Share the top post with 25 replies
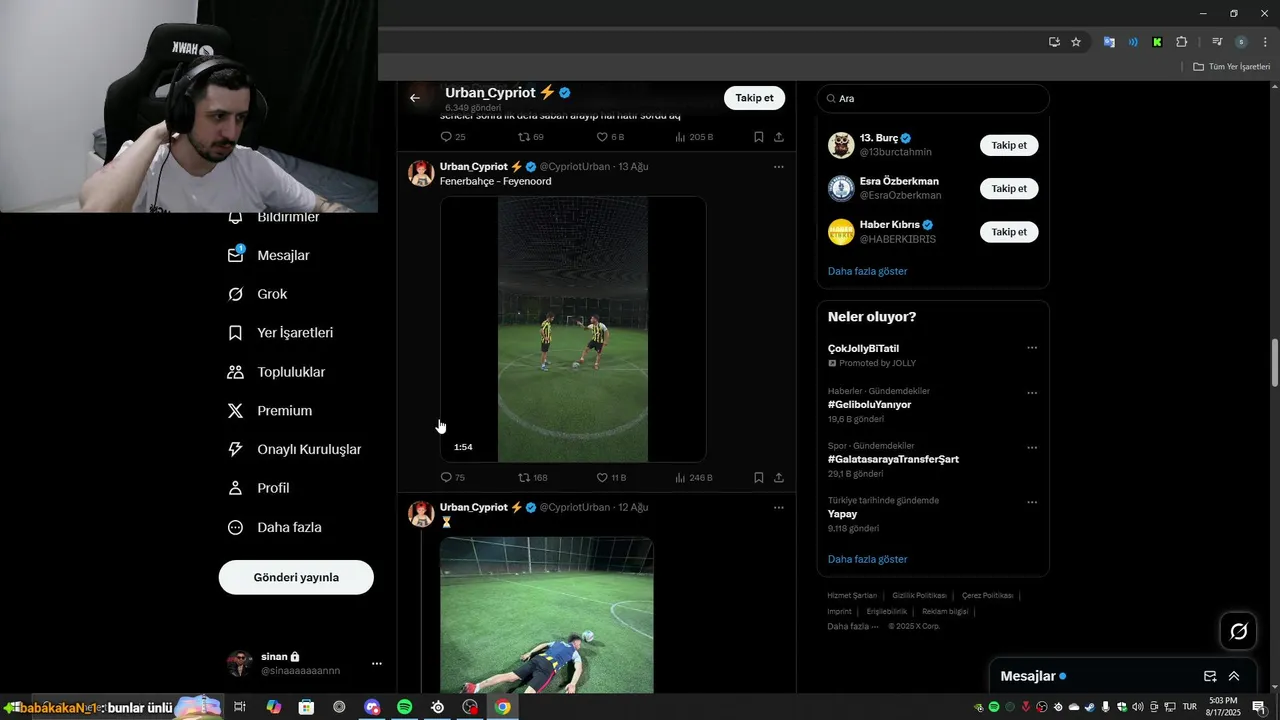 (779, 137)
